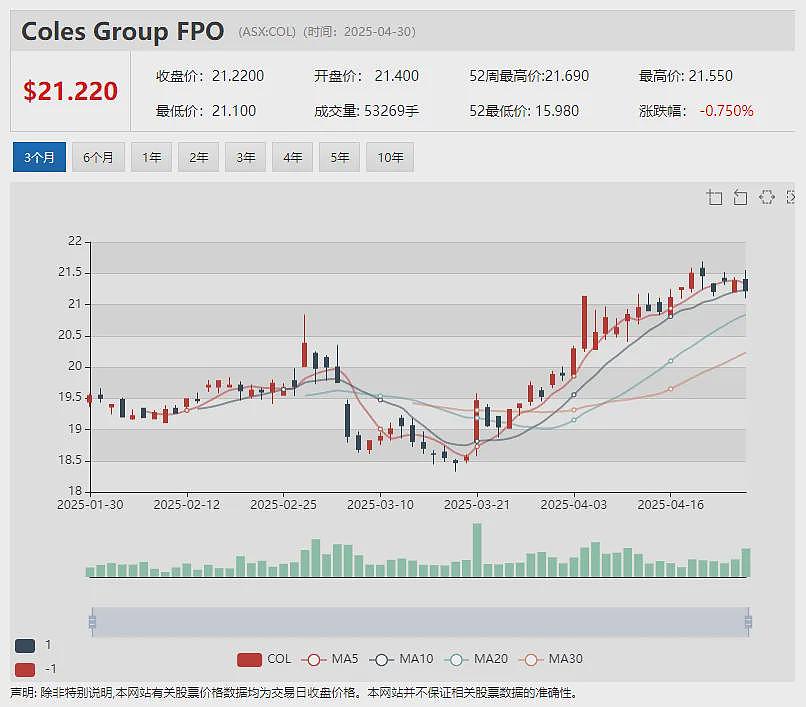Toggle the red '-1' visual map swatch
This screenshot has width=806, height=707.
(x=25, y=669)
